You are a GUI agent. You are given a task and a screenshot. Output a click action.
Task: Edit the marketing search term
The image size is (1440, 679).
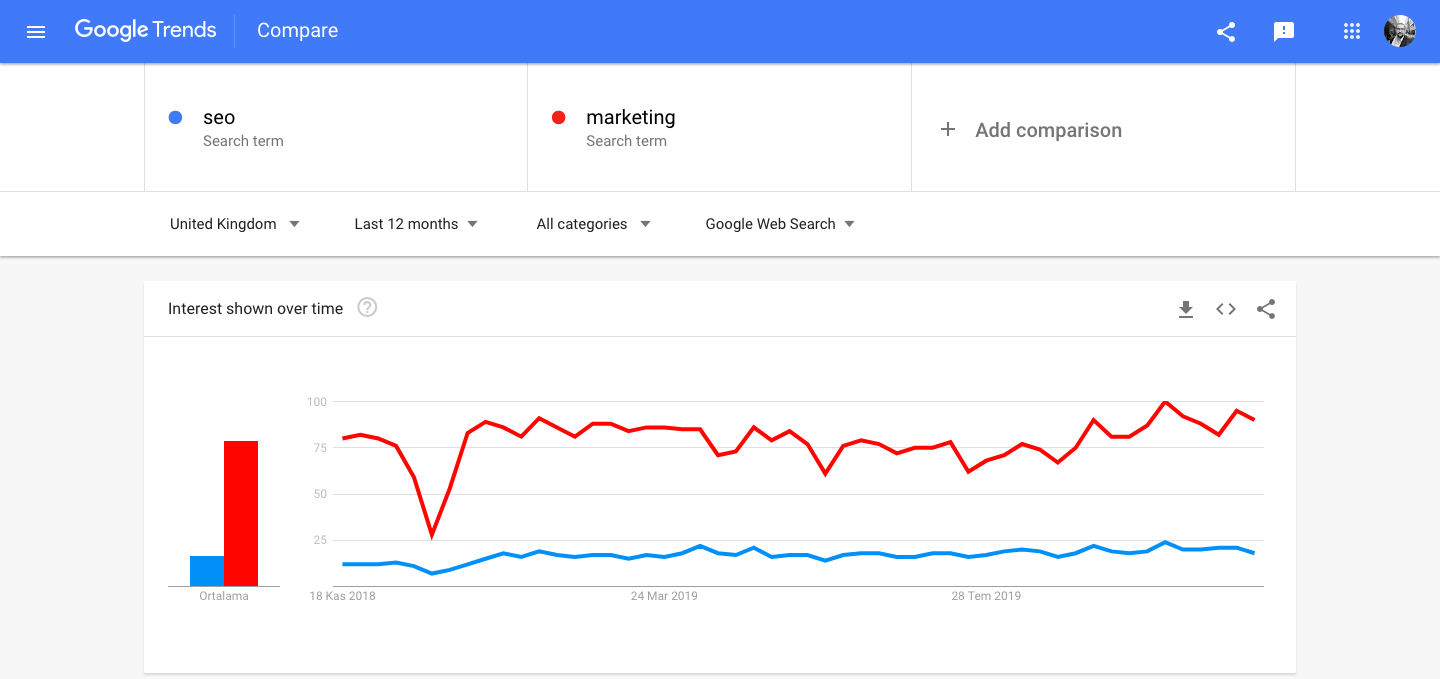(719, 127)
